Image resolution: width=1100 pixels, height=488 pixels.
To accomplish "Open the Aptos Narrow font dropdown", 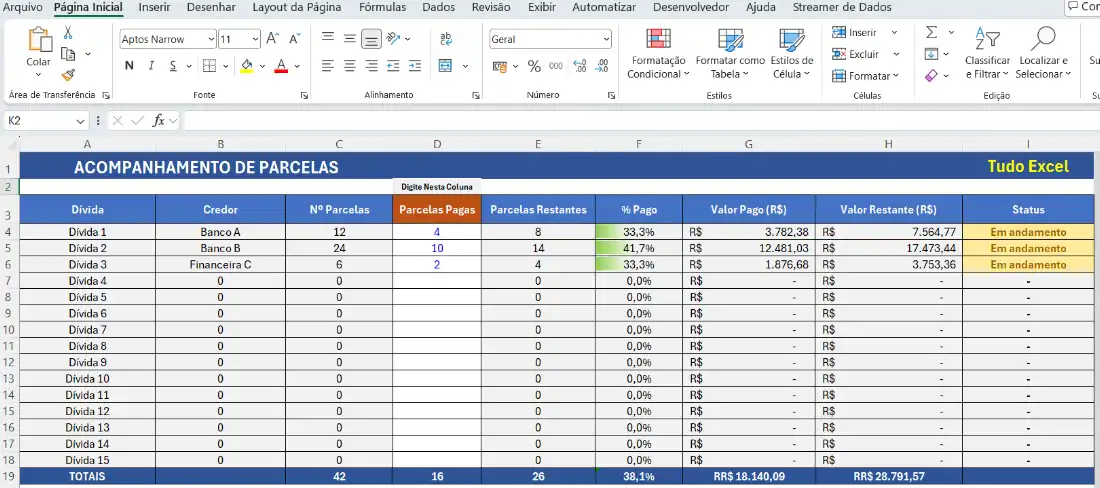I will (x=211, y=40).
